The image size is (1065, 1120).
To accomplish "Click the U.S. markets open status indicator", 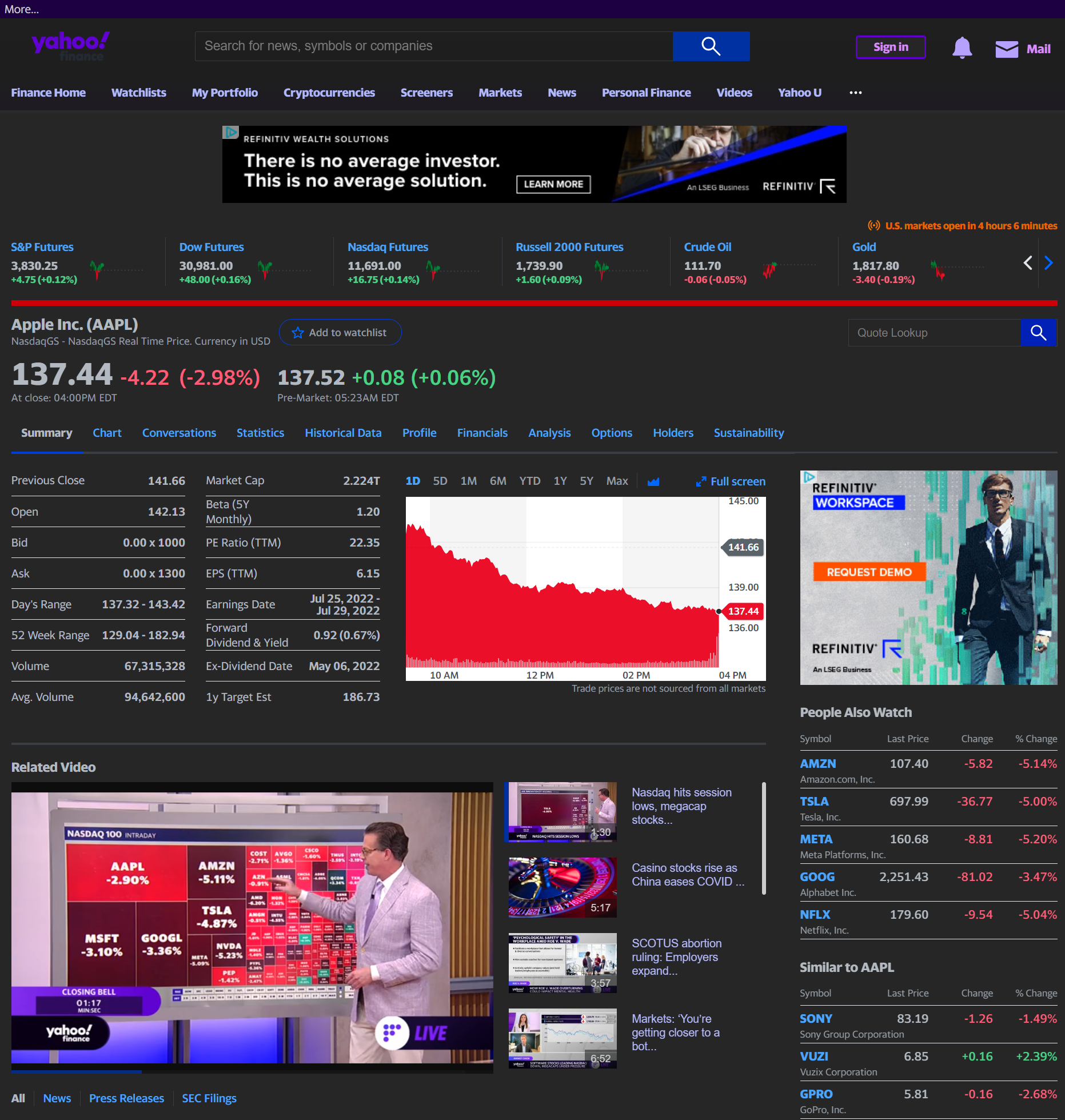I will (962, 226).
